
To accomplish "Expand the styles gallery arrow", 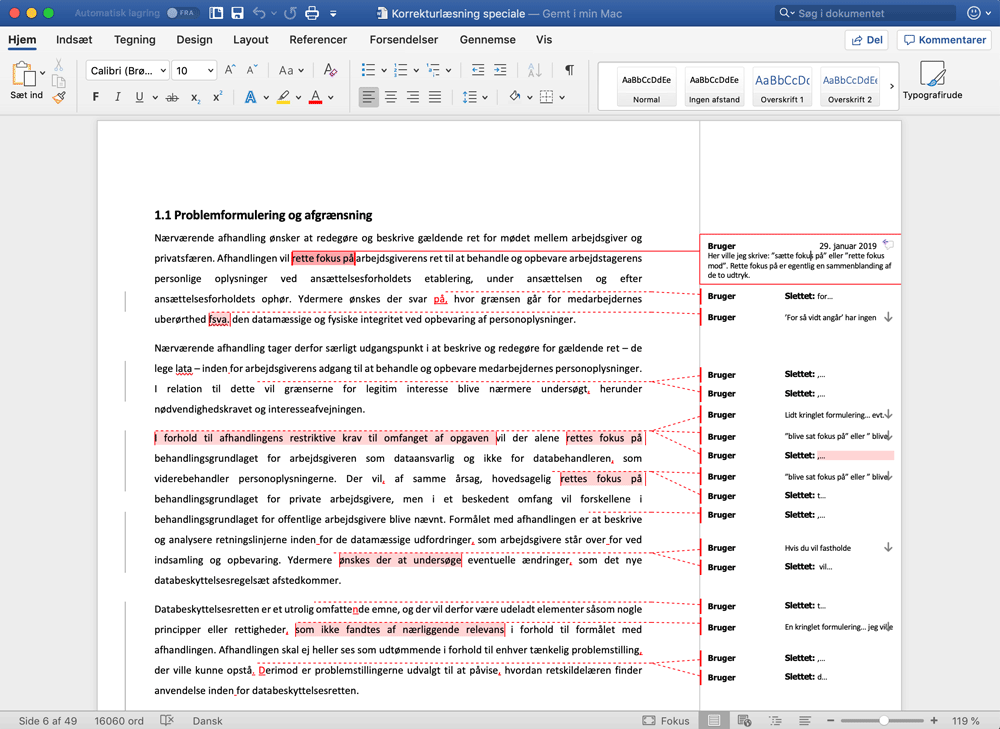I will (x=892, y=85).
